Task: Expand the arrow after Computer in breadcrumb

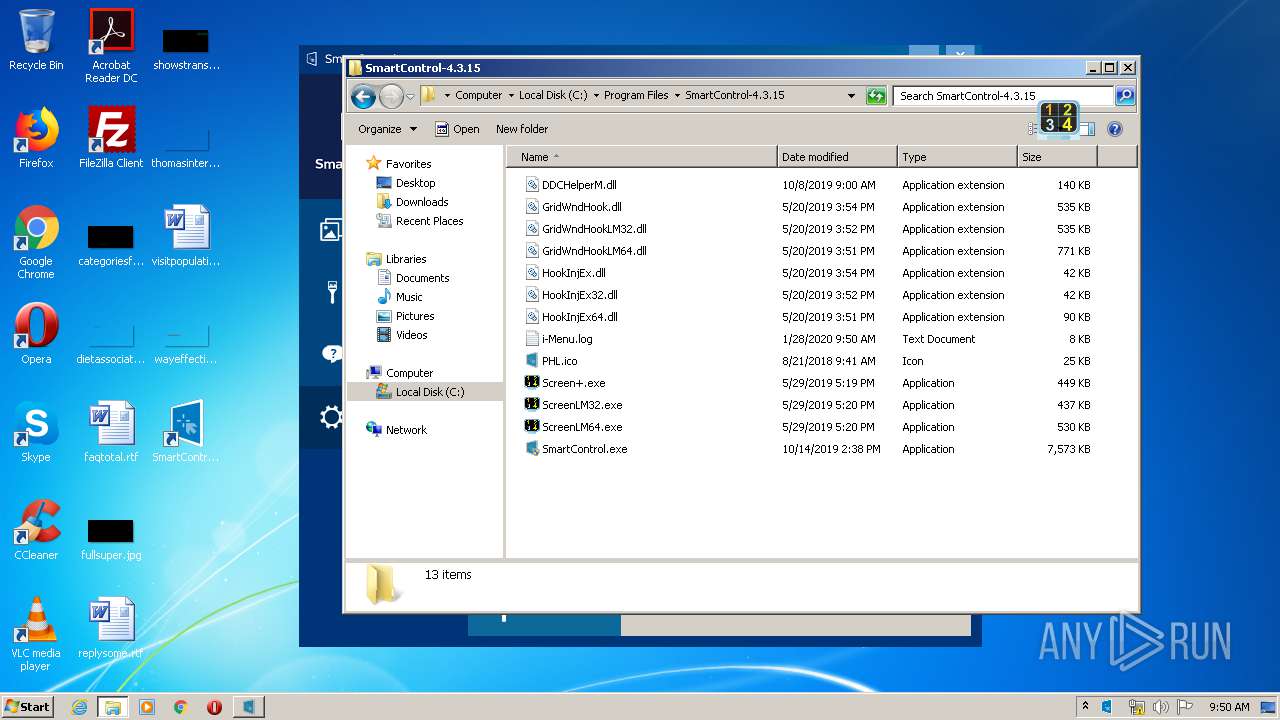Action: click(x=510, y=96)
